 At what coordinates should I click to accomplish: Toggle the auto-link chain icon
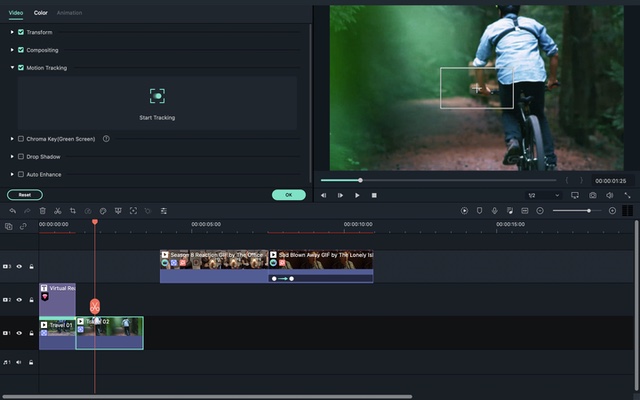(23, 226)
